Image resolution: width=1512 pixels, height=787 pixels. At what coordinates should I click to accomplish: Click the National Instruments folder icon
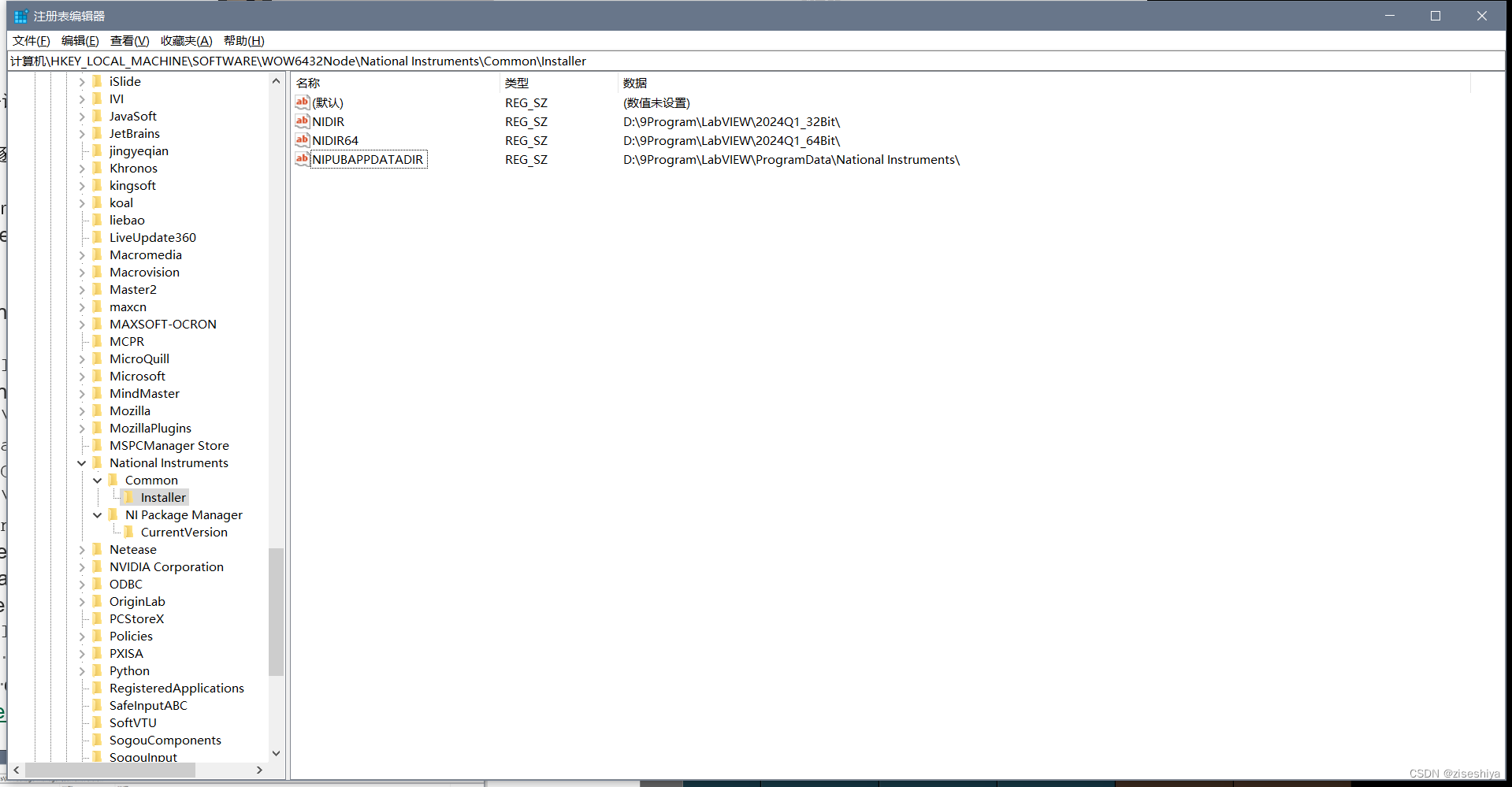(96, 462)
